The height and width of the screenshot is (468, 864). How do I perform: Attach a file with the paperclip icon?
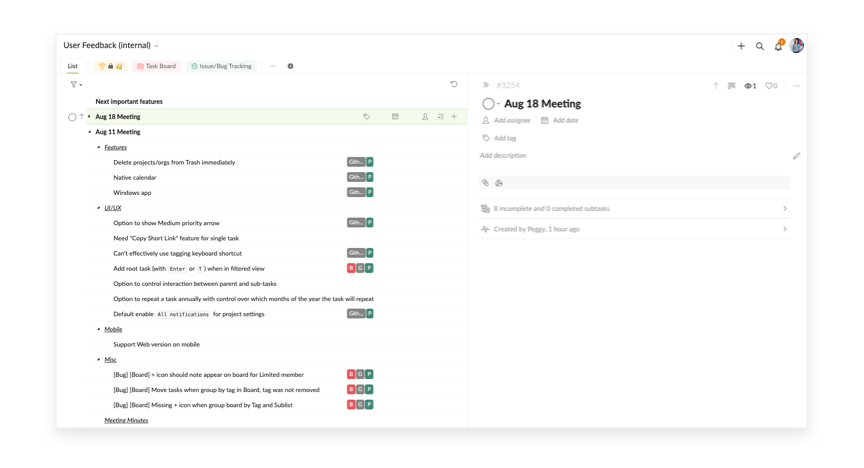coord(485,183)
